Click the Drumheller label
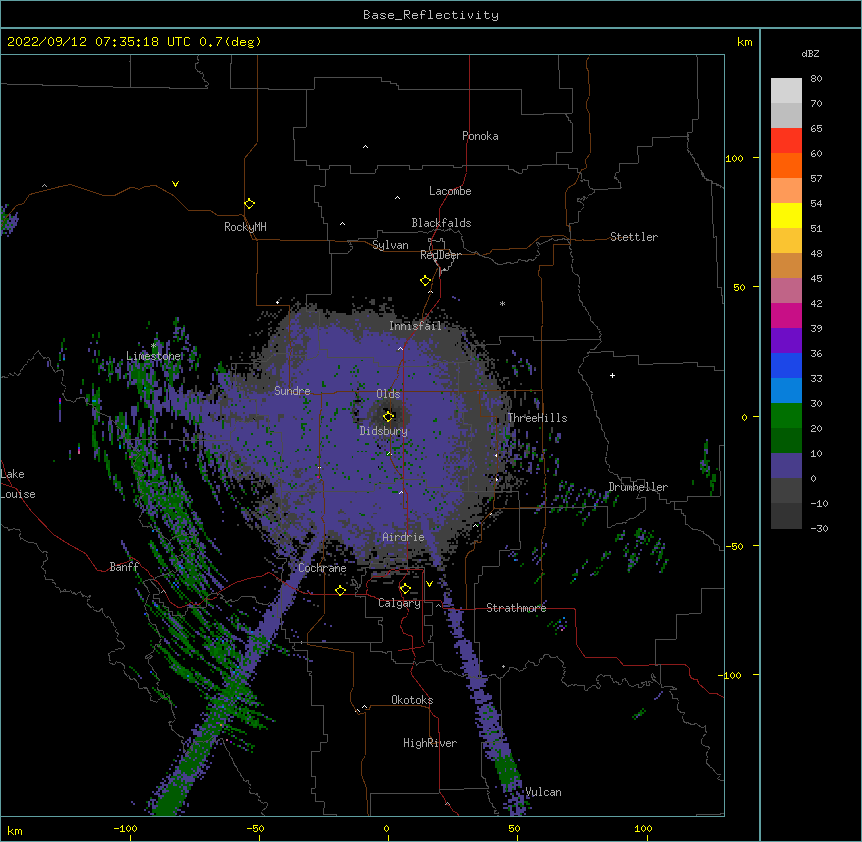 click(638, 487)
